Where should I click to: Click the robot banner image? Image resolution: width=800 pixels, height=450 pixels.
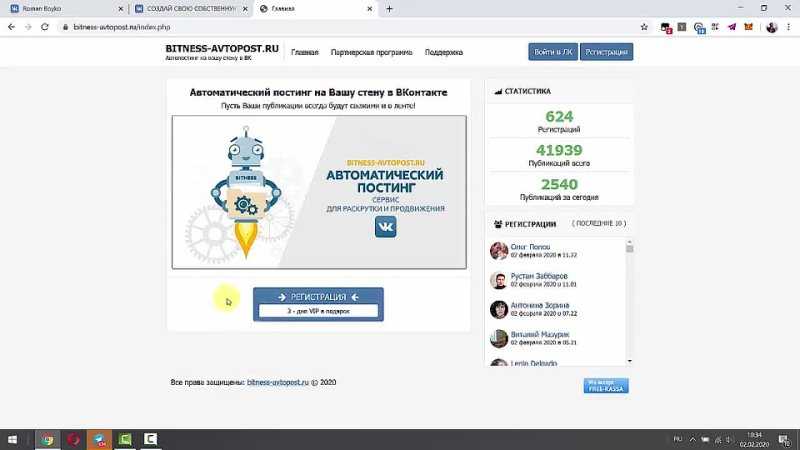click(319, 192)
